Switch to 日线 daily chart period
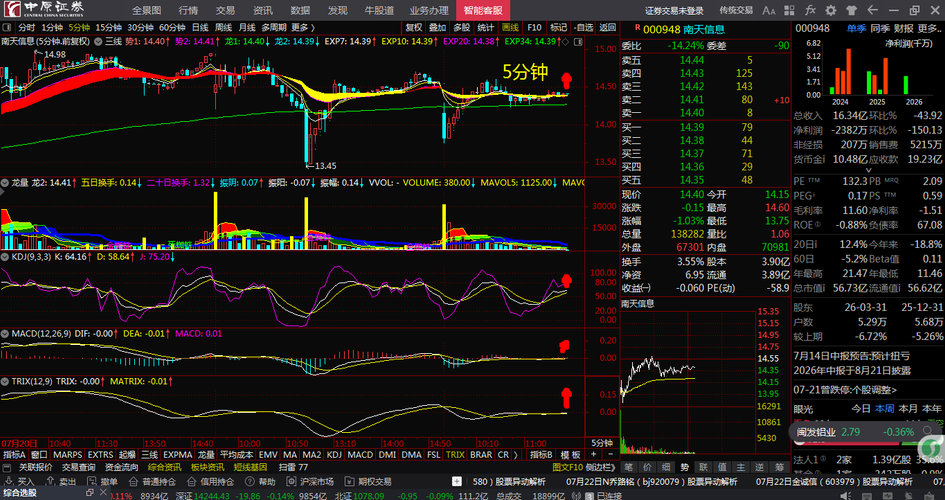 coord(200,28)
